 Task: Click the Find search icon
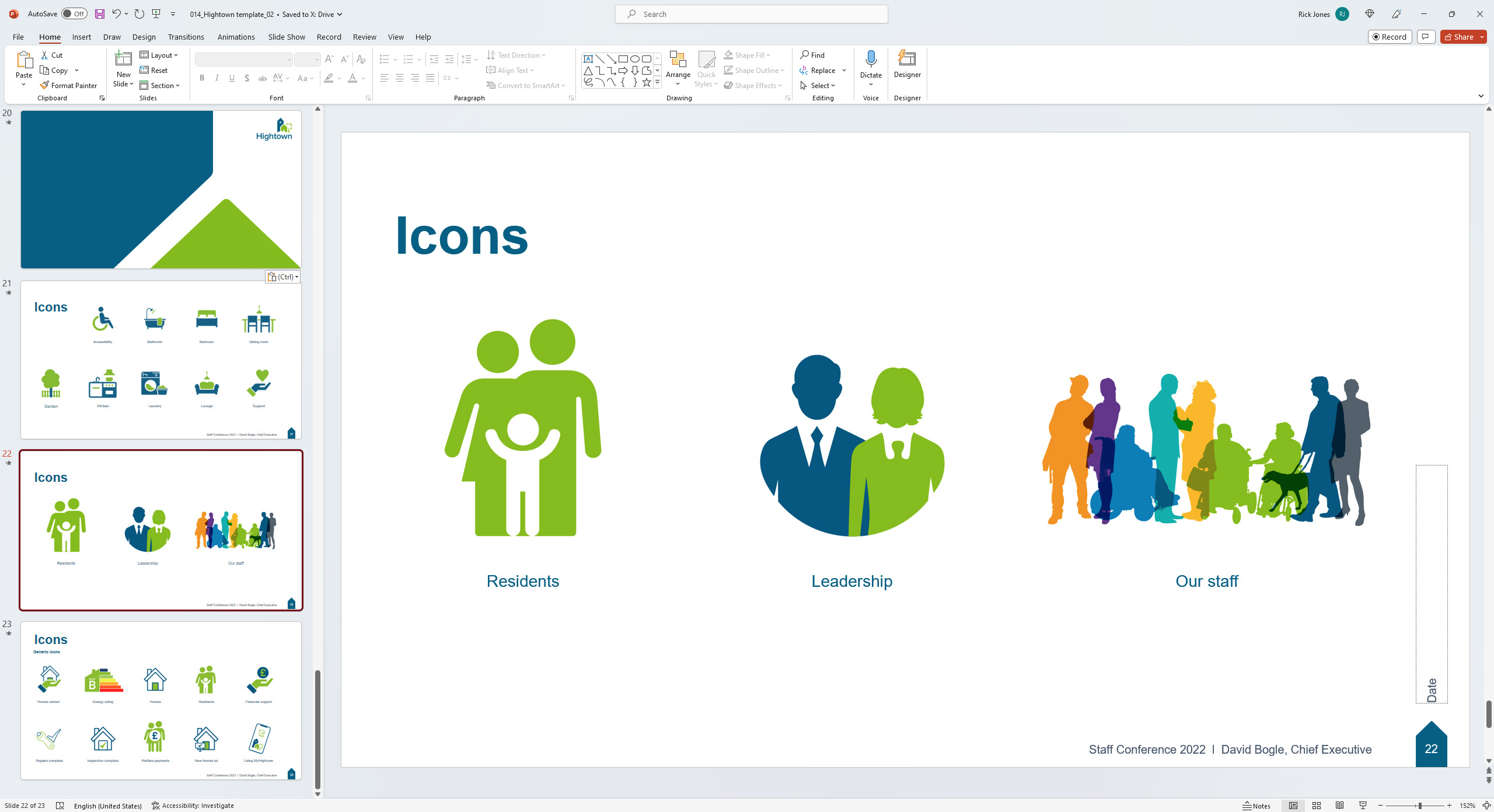(805, 55)
